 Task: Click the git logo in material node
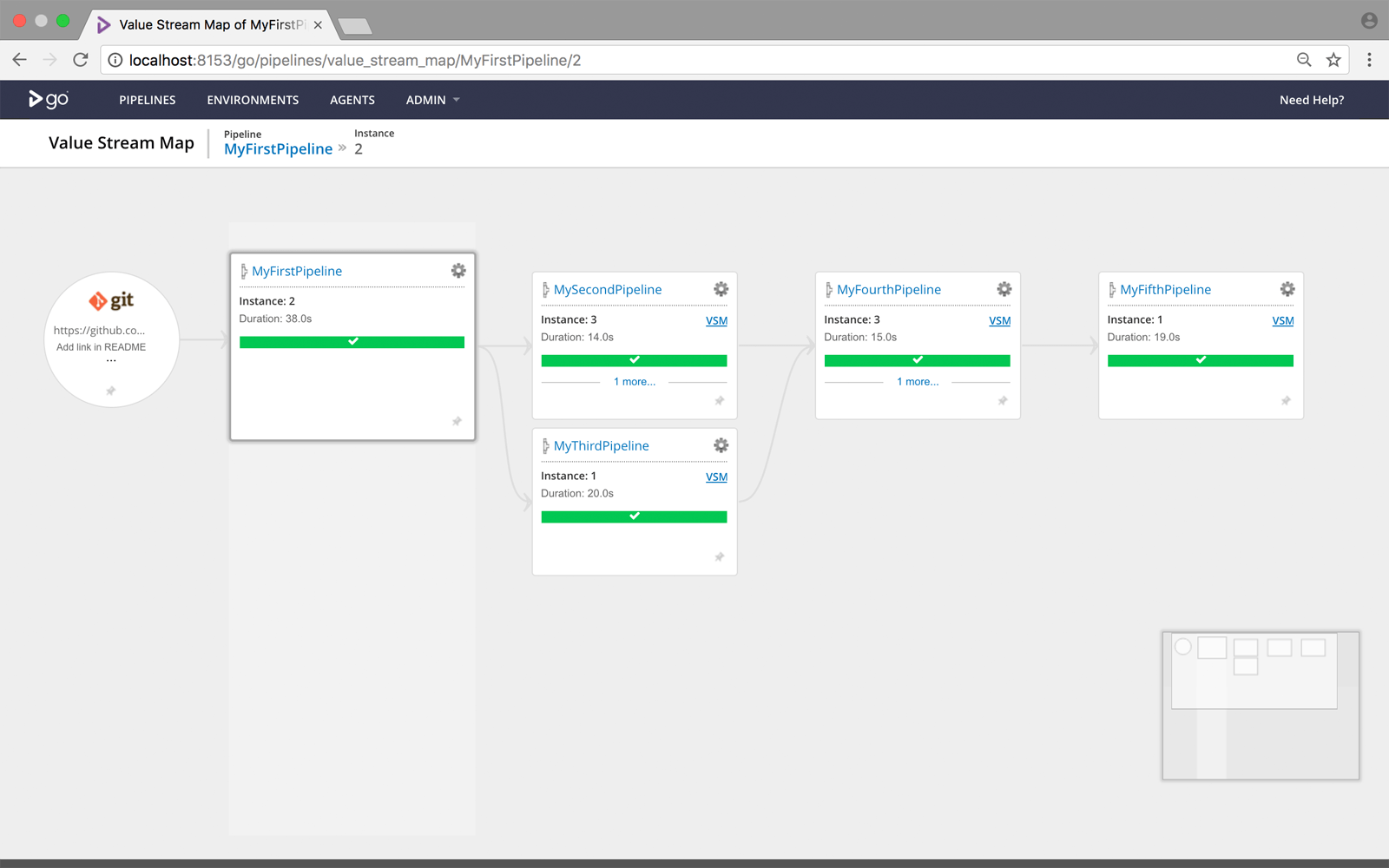111,300
